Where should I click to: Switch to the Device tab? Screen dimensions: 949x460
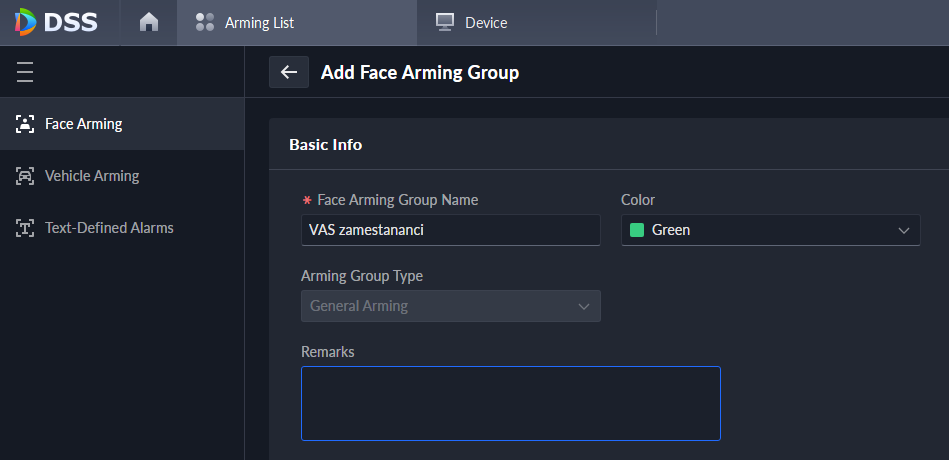pyautogui.click(x=536, y=22)
